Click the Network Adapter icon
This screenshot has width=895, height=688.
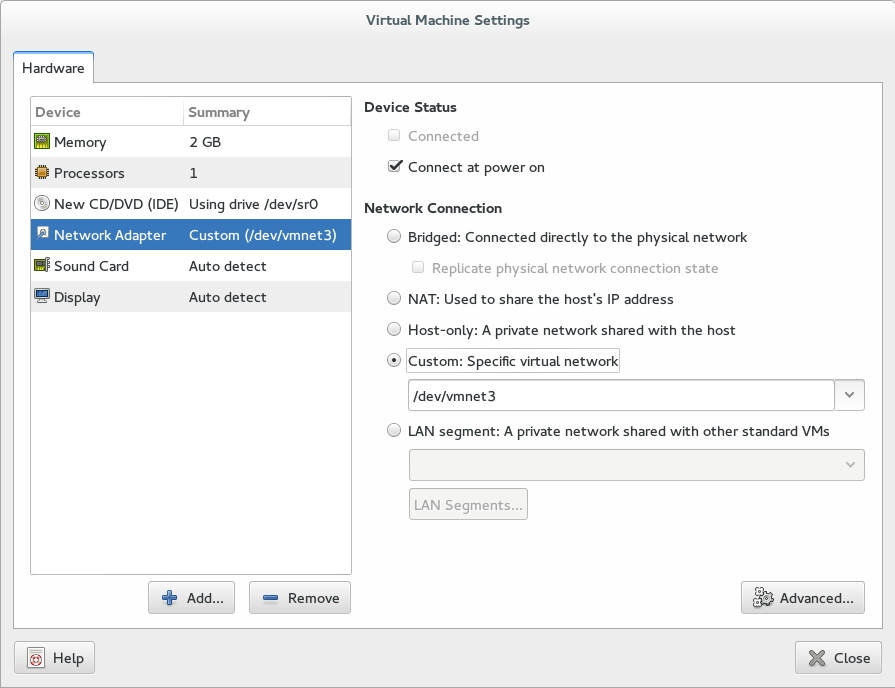42,235
